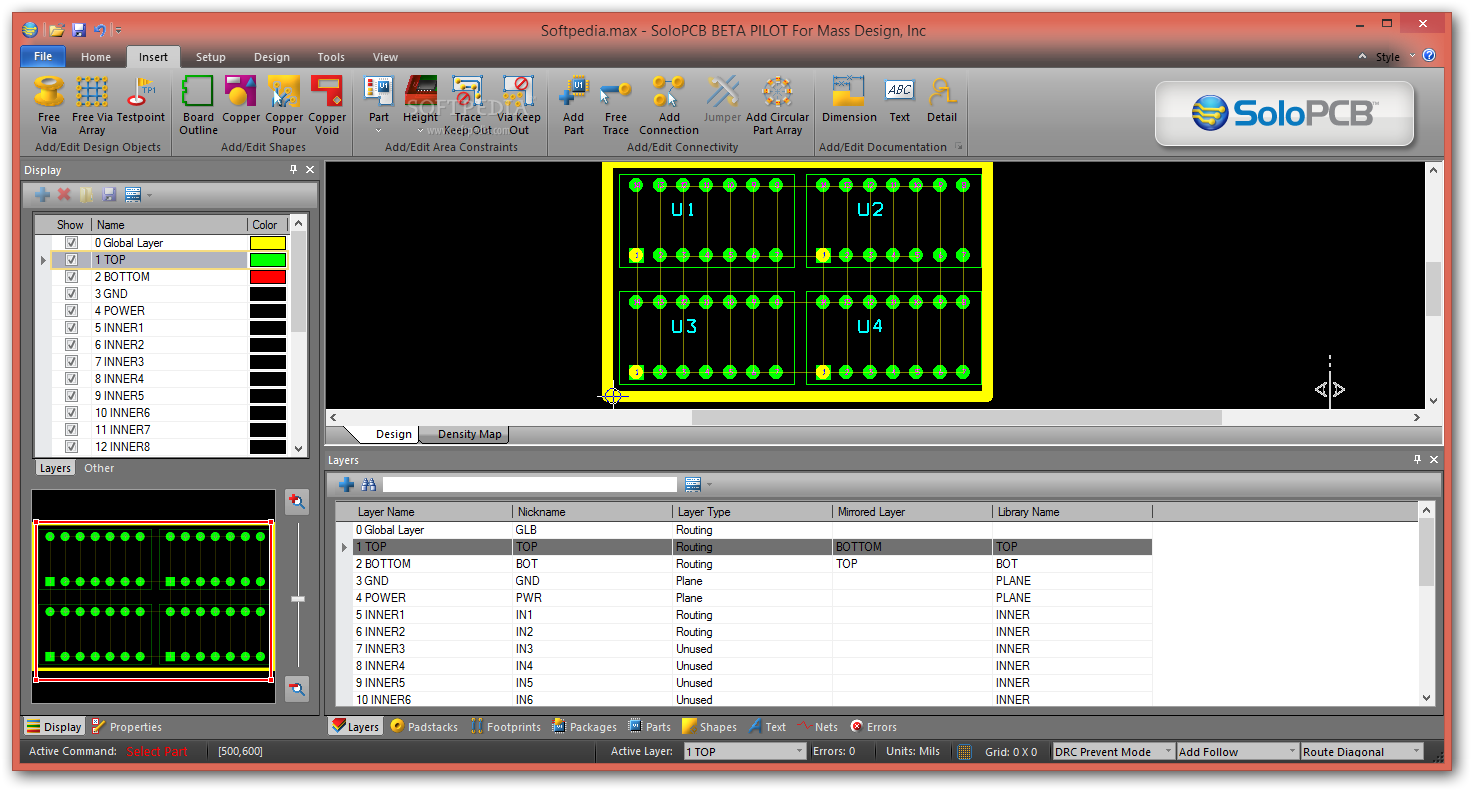This screenshot has width=1472, height=791.
Task: Choose the Board Outline shape tool
Action: (x=198, y=106)
